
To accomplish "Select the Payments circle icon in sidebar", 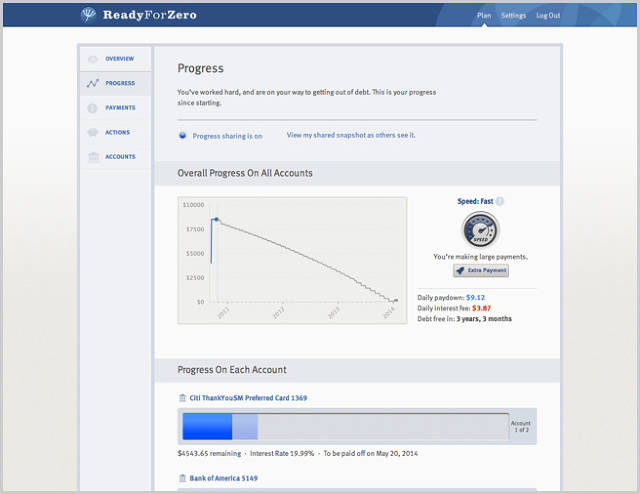I will point(93,108).
